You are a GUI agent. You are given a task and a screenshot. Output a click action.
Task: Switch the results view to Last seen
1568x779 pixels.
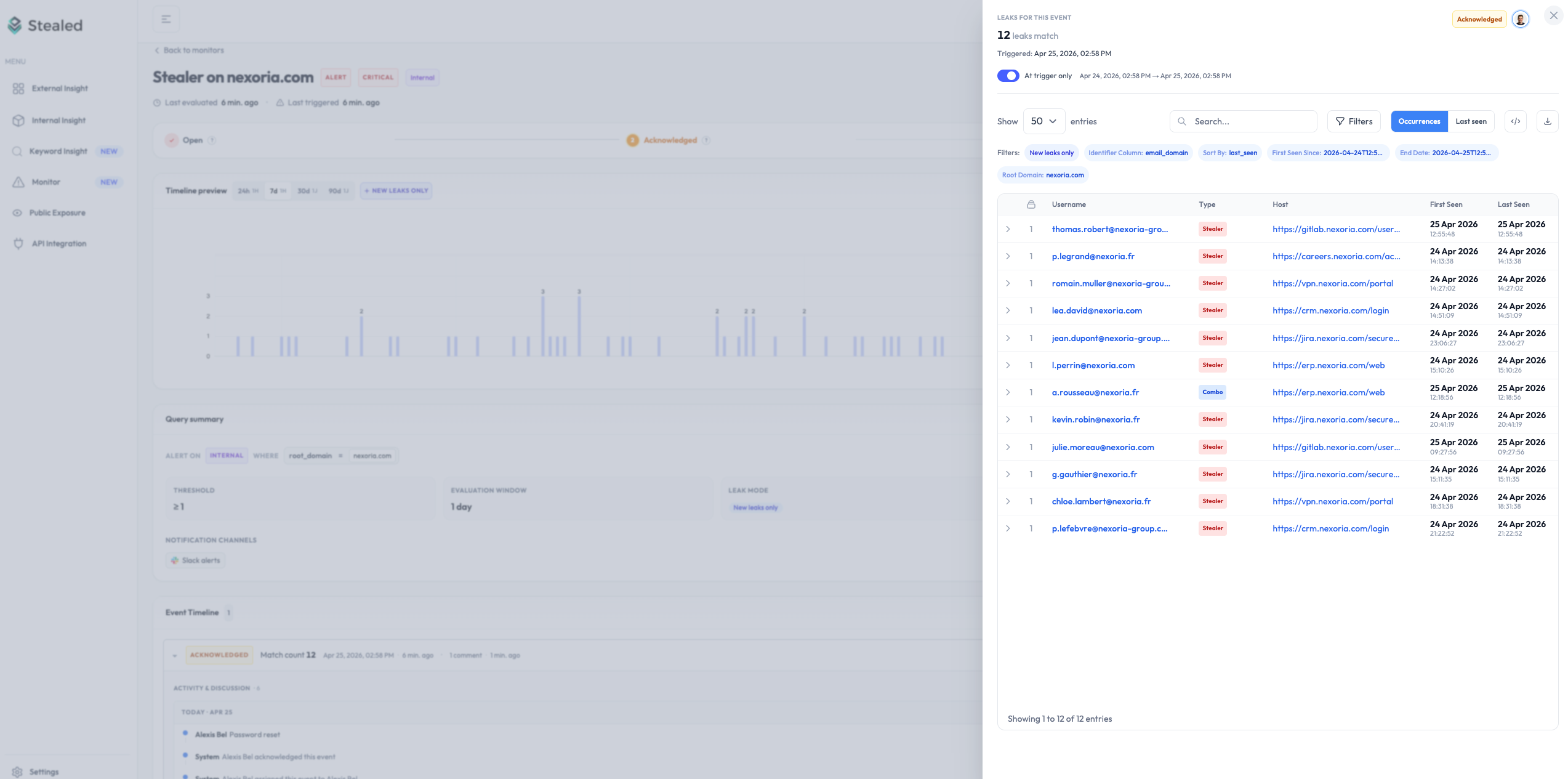1471,121
